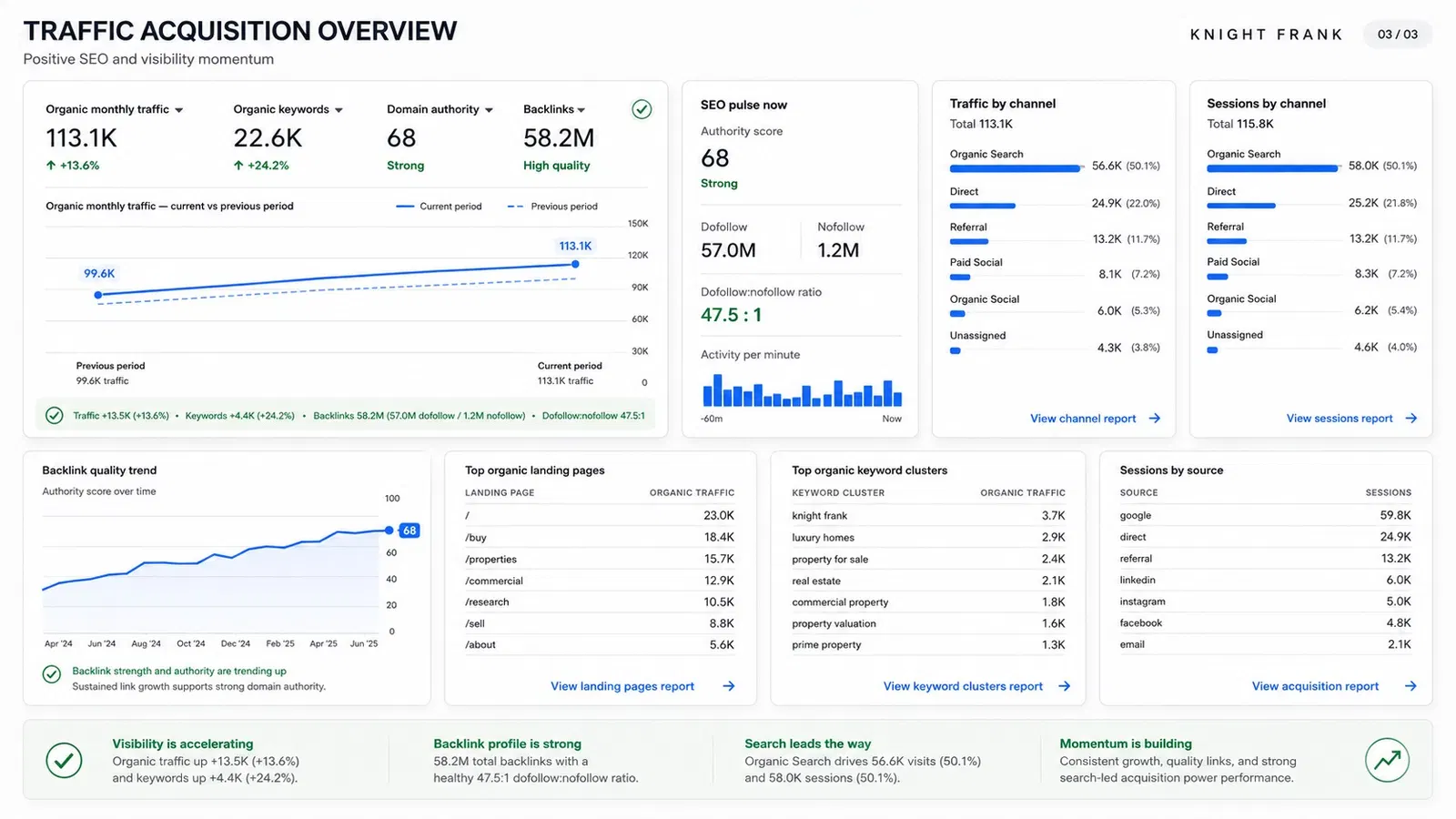Screen dimensions: 1456x819
Task: Click the checkmark under the Backlink quality trend chart
Action: click(52, 674)
